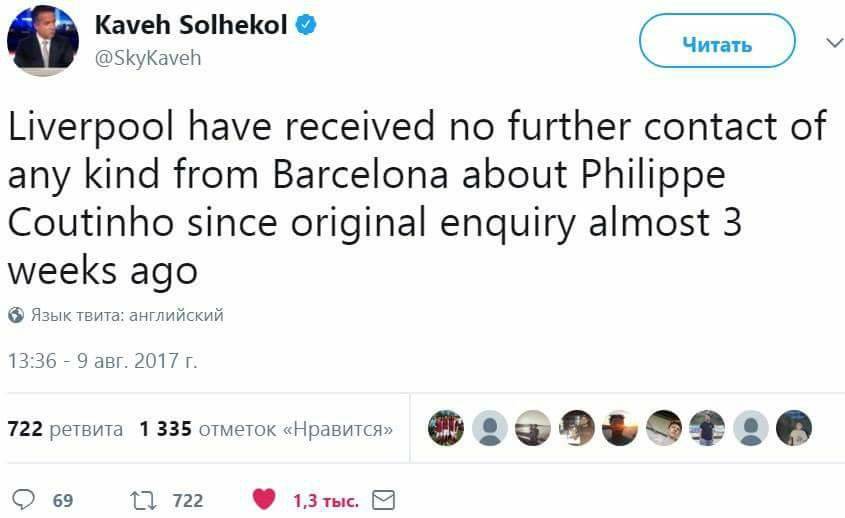The height and width of the screenshot is (518, 845).
Task: Toggle the red heart like button
Action: click(264, 499)
